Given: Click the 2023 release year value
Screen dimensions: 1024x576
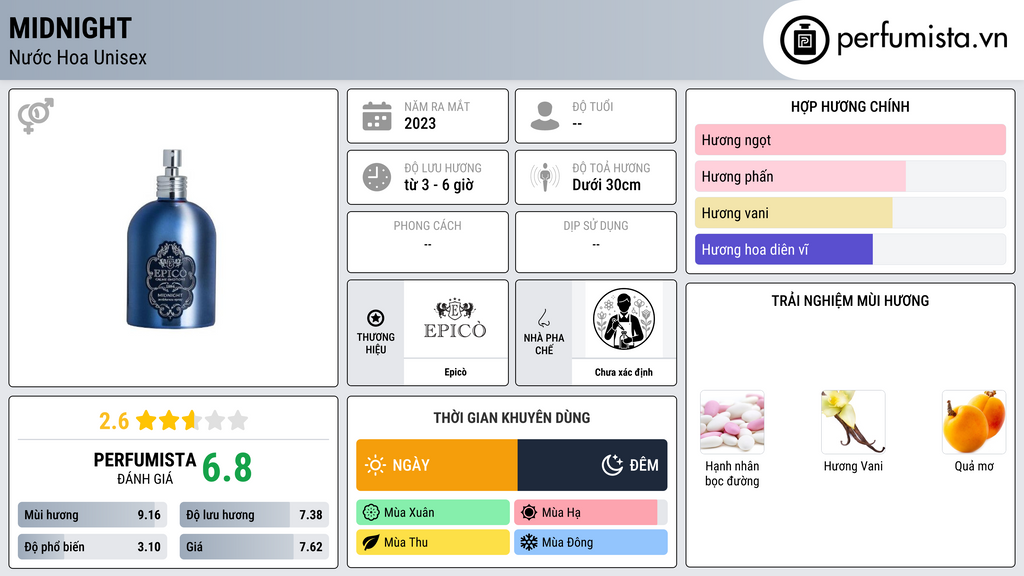Looking at the screenshot, I should [420, 123].
